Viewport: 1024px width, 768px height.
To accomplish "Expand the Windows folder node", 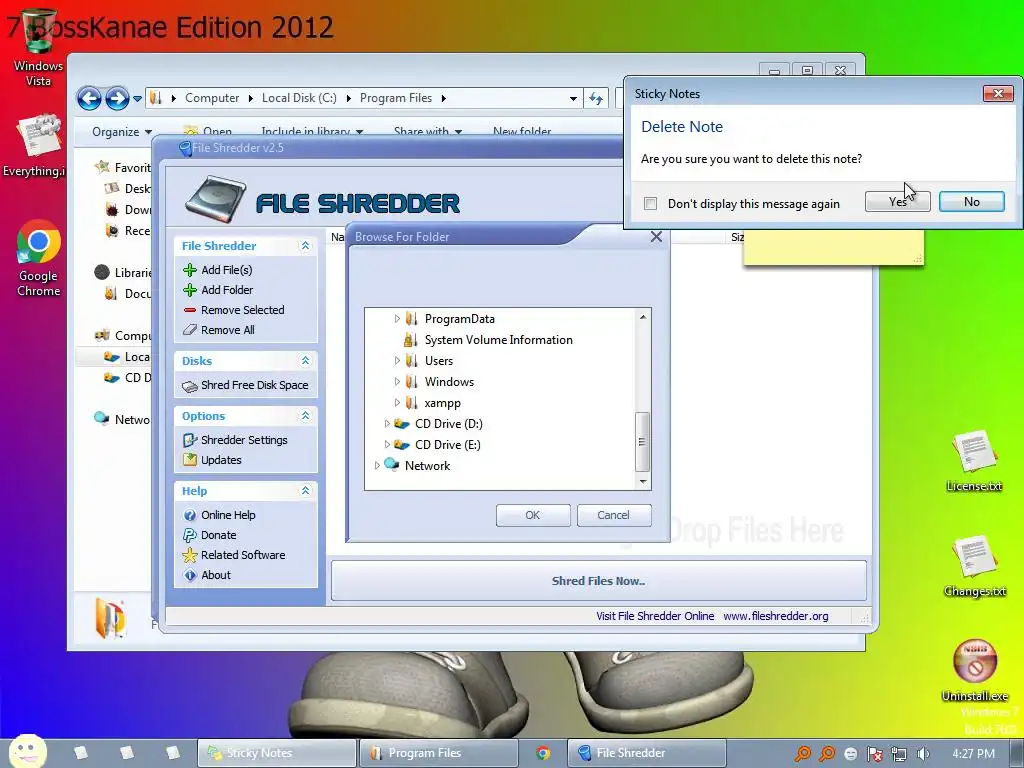I will tap(396, 381).
